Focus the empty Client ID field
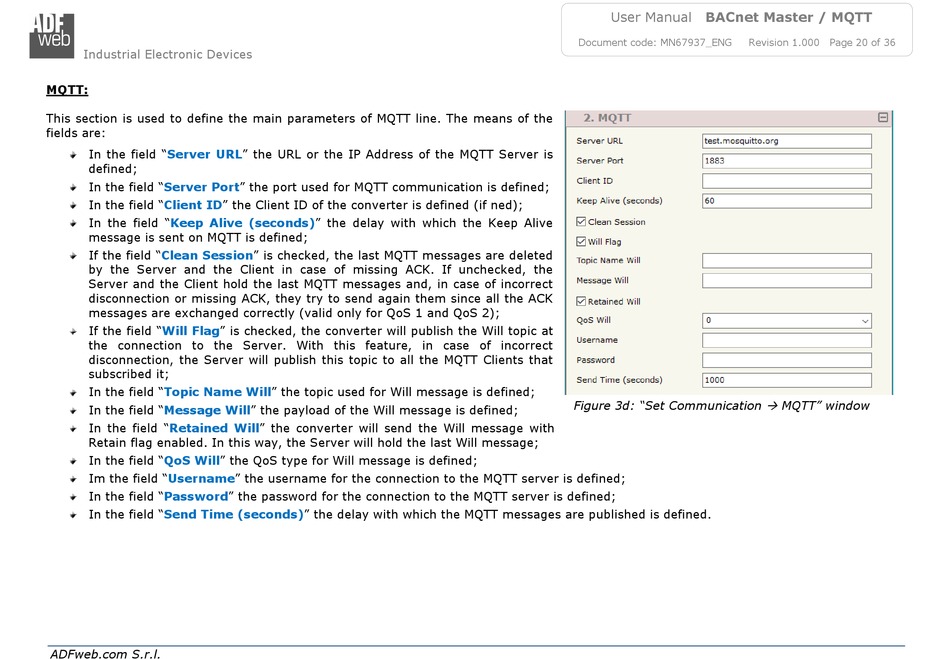Screen dimensions: 950x659 click(x=786, y=181)
